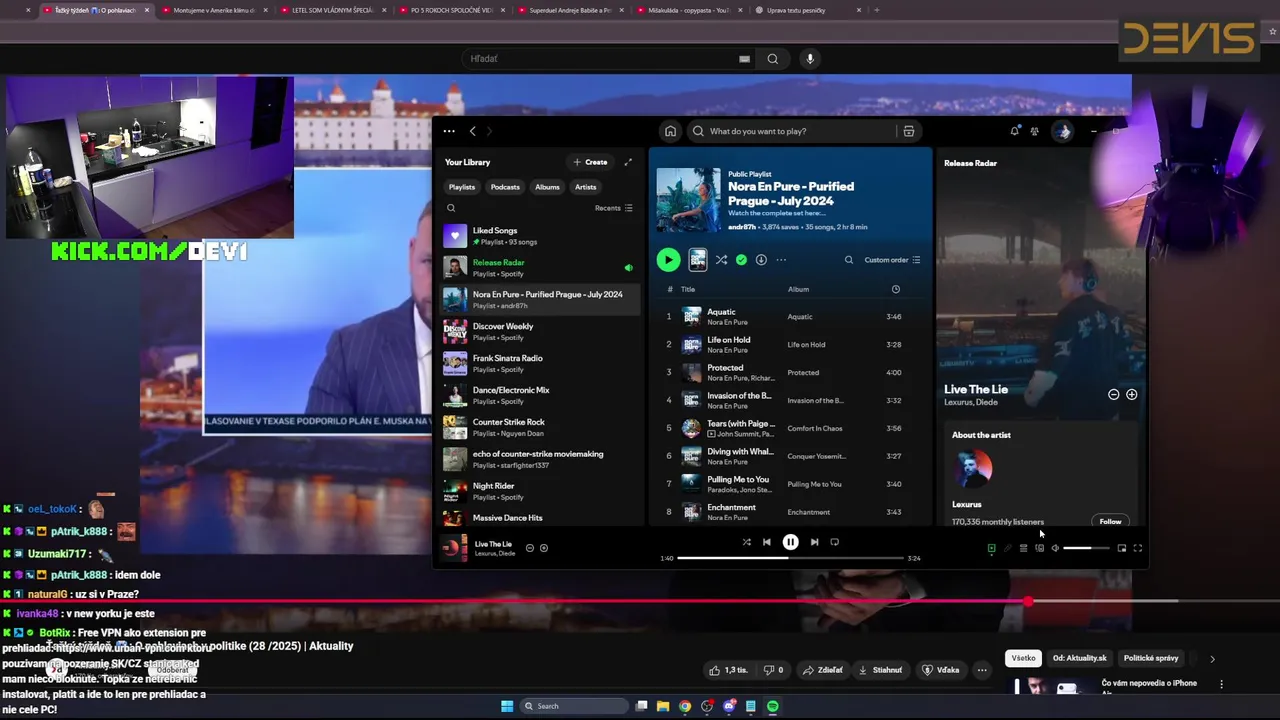Toggle shuffle in the bottom player bar
1280x720 pixels.
pos(746,542)
